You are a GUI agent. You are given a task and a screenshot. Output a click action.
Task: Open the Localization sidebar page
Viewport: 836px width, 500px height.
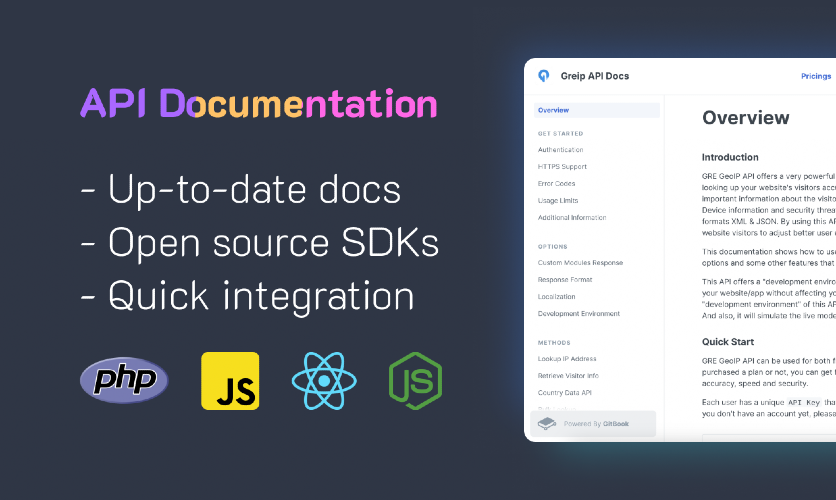556,297
